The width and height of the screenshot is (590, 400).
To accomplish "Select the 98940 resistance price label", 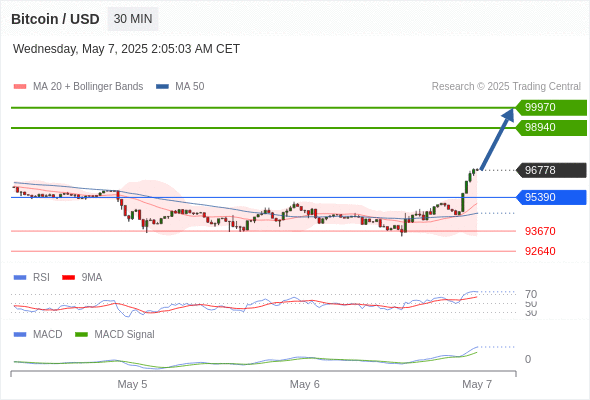I will [551, 128].
